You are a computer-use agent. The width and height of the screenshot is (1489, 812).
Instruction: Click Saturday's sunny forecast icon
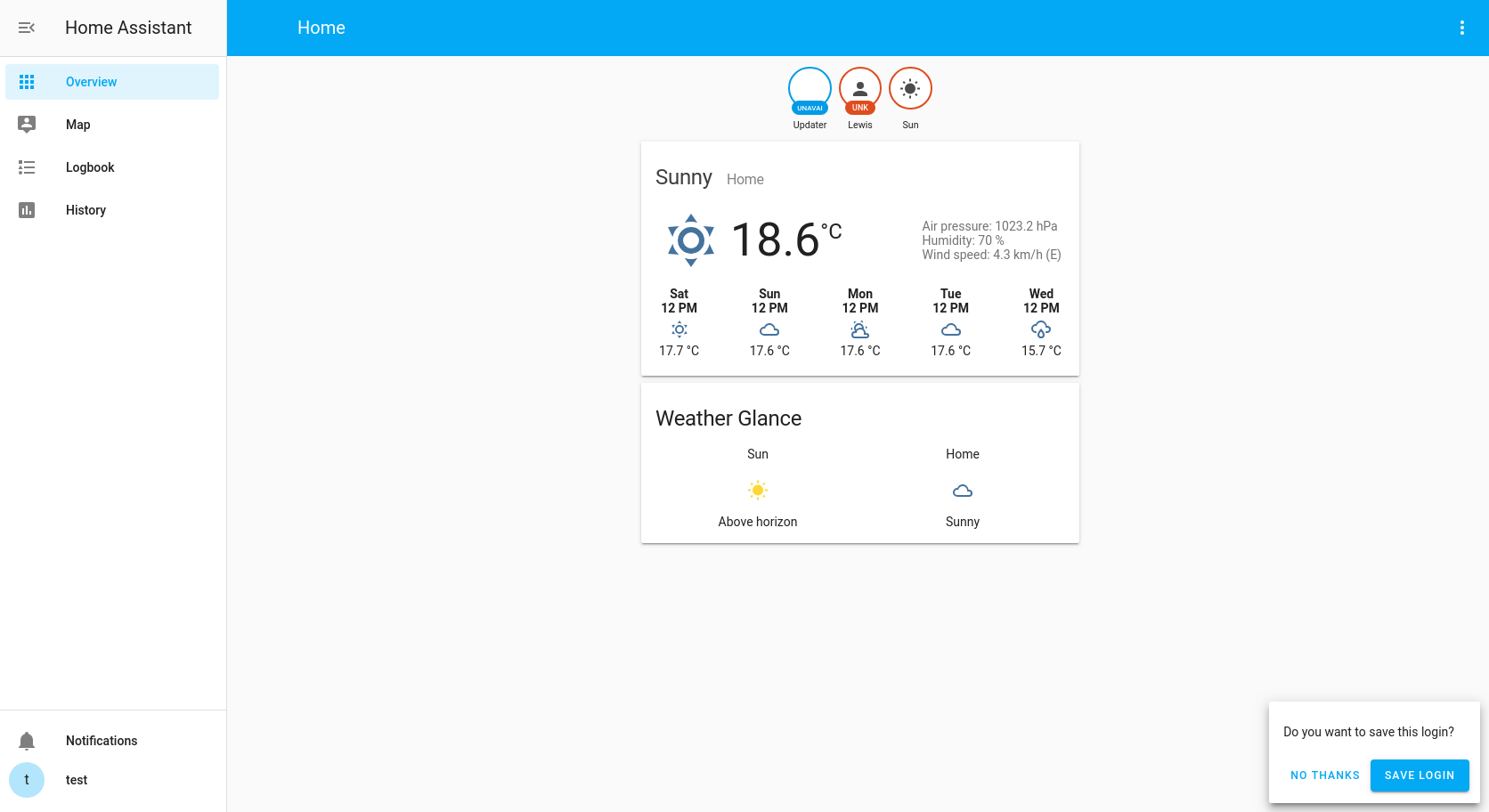click(x=679, y=329)
